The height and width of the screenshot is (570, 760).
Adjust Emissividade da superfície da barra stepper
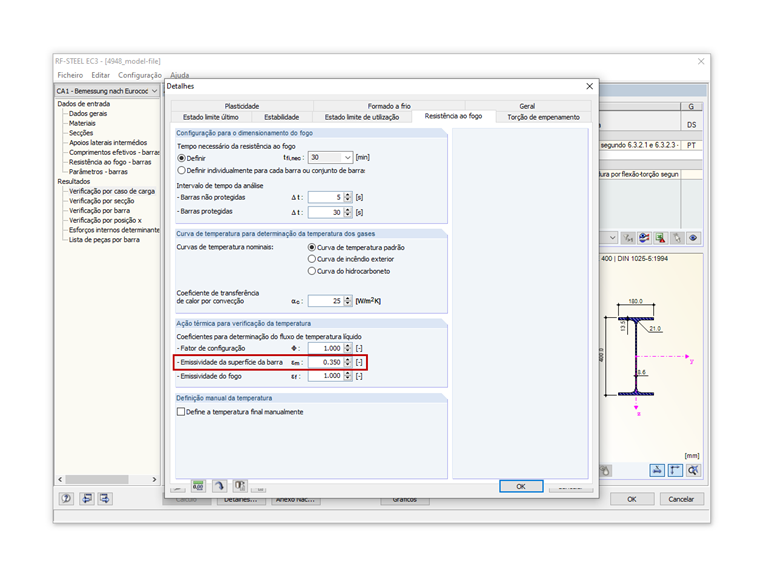point(348,362)
